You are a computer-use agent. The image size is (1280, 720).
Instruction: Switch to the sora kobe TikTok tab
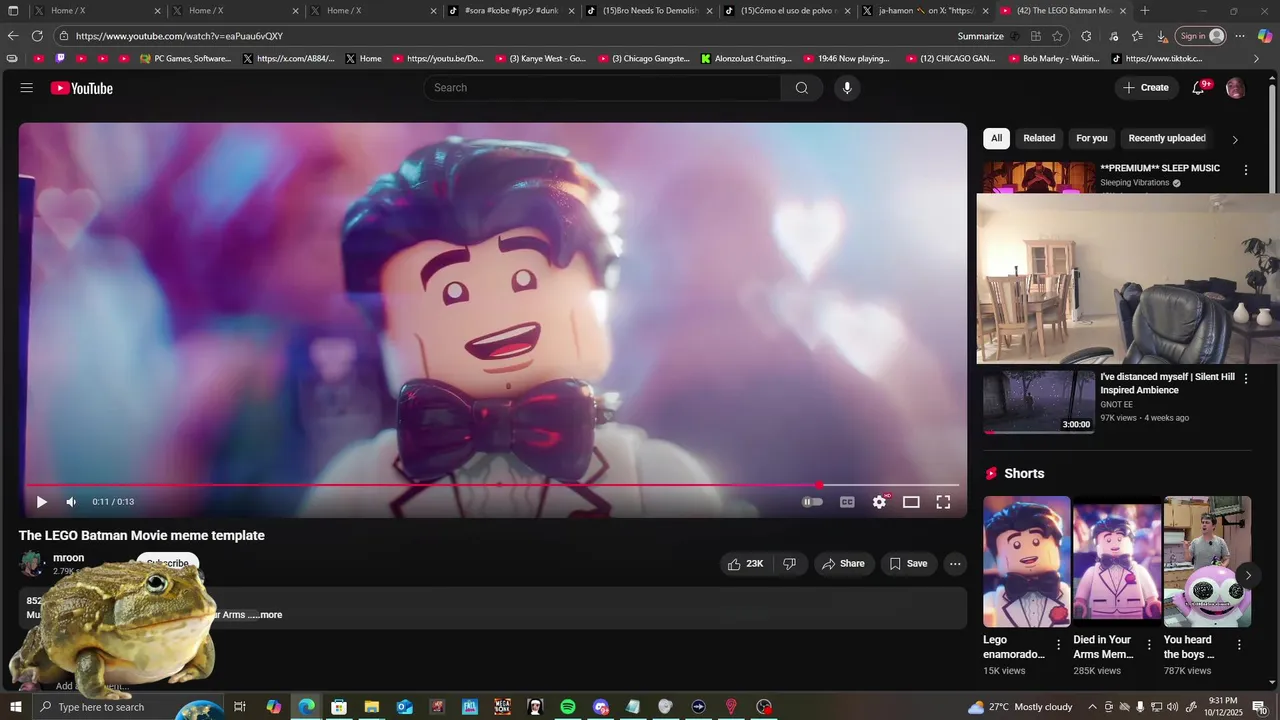(511, 11)
